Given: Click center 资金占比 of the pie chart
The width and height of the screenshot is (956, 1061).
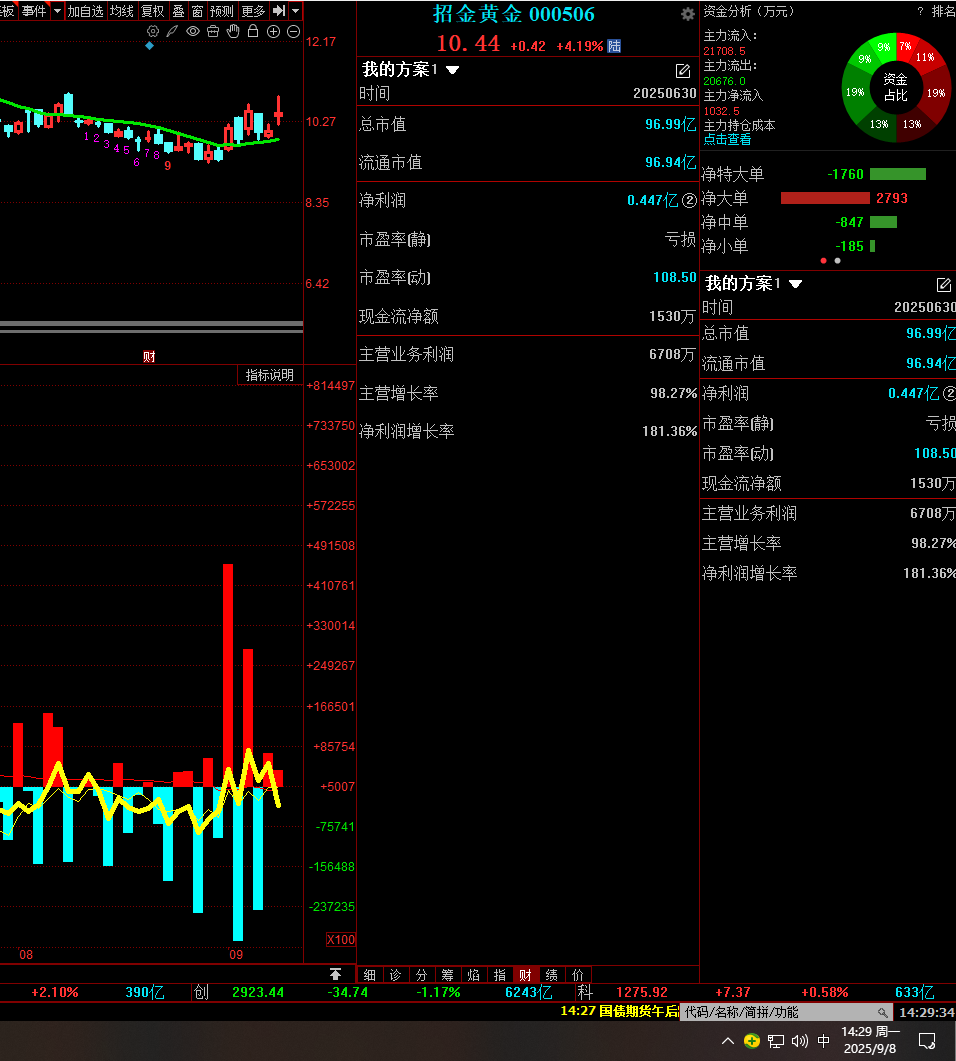Looking at the screenshot, I should pyautogui.click(x=896, y=87).
